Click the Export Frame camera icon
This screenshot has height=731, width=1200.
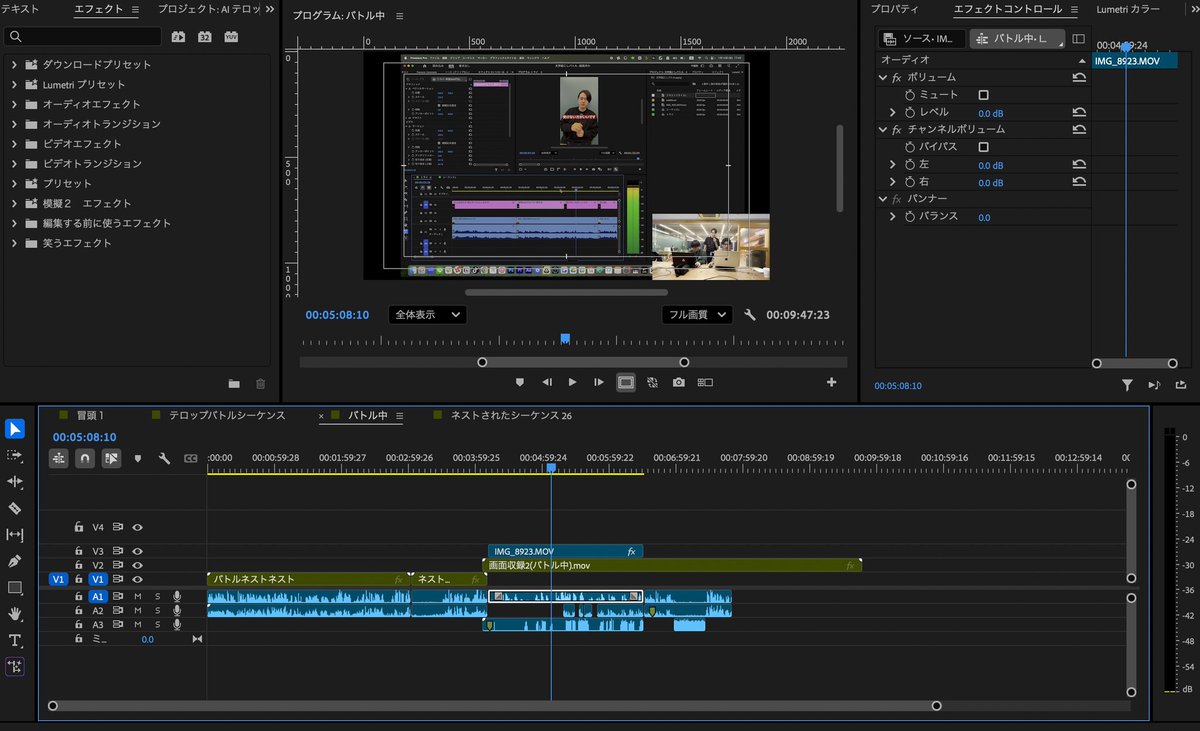(x=679, y=382)
